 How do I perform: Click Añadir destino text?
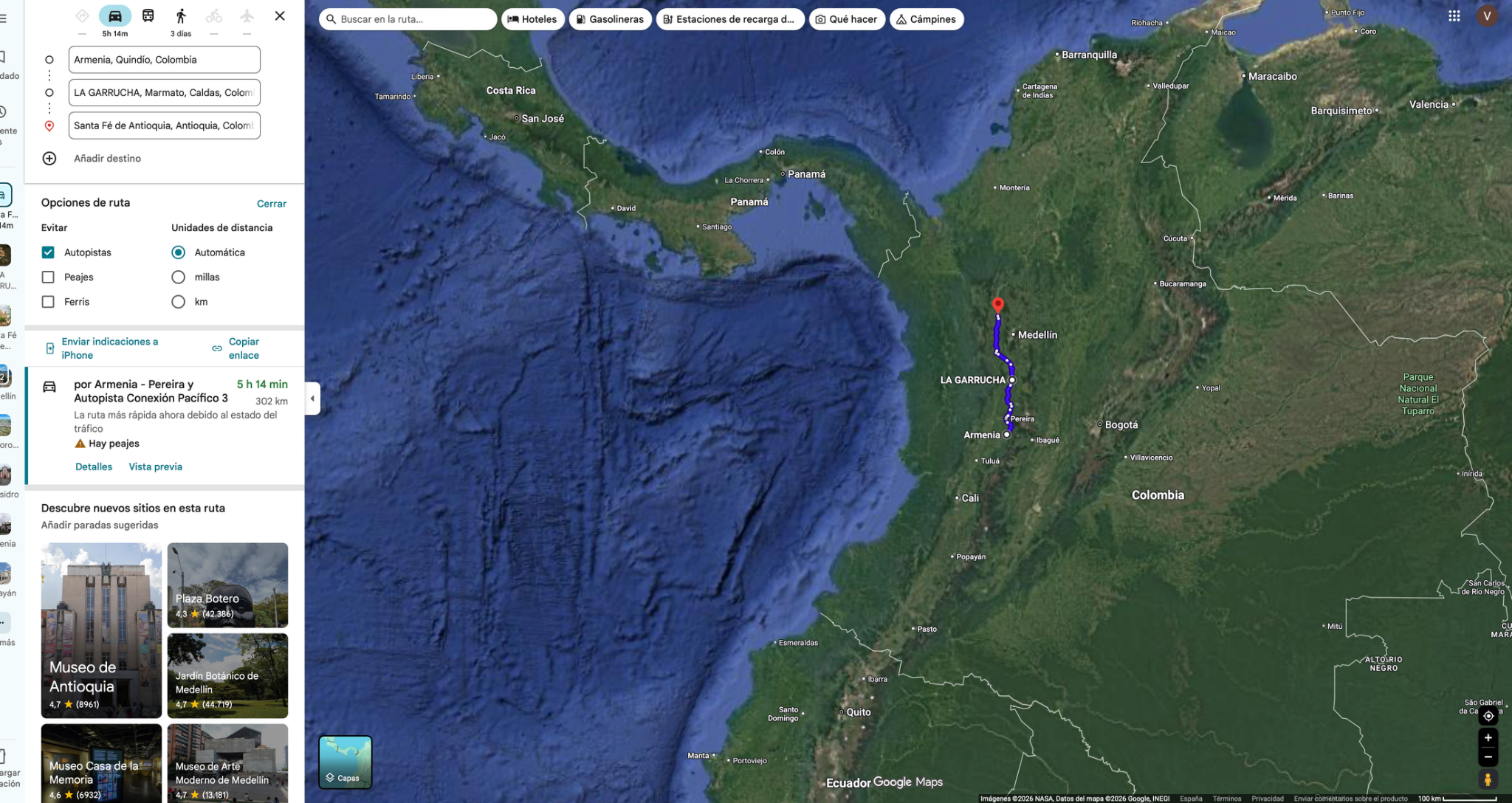click(x=107, y=158)
